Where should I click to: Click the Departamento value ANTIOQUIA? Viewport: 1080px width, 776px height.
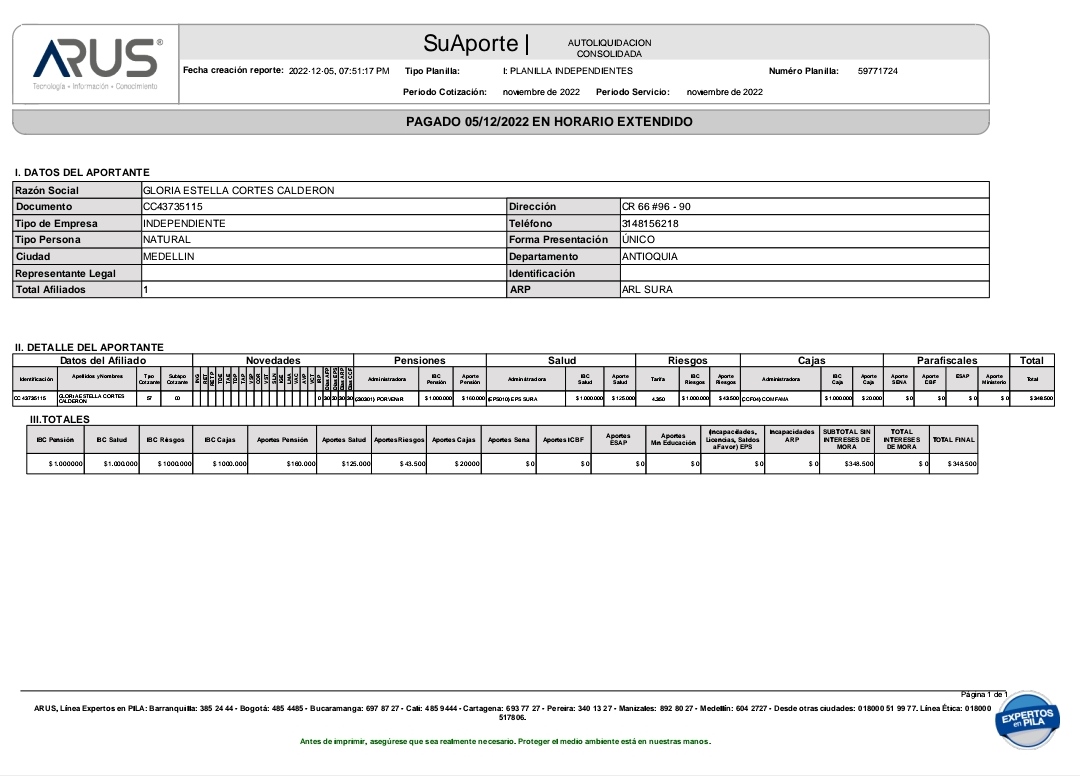point(650,257)
